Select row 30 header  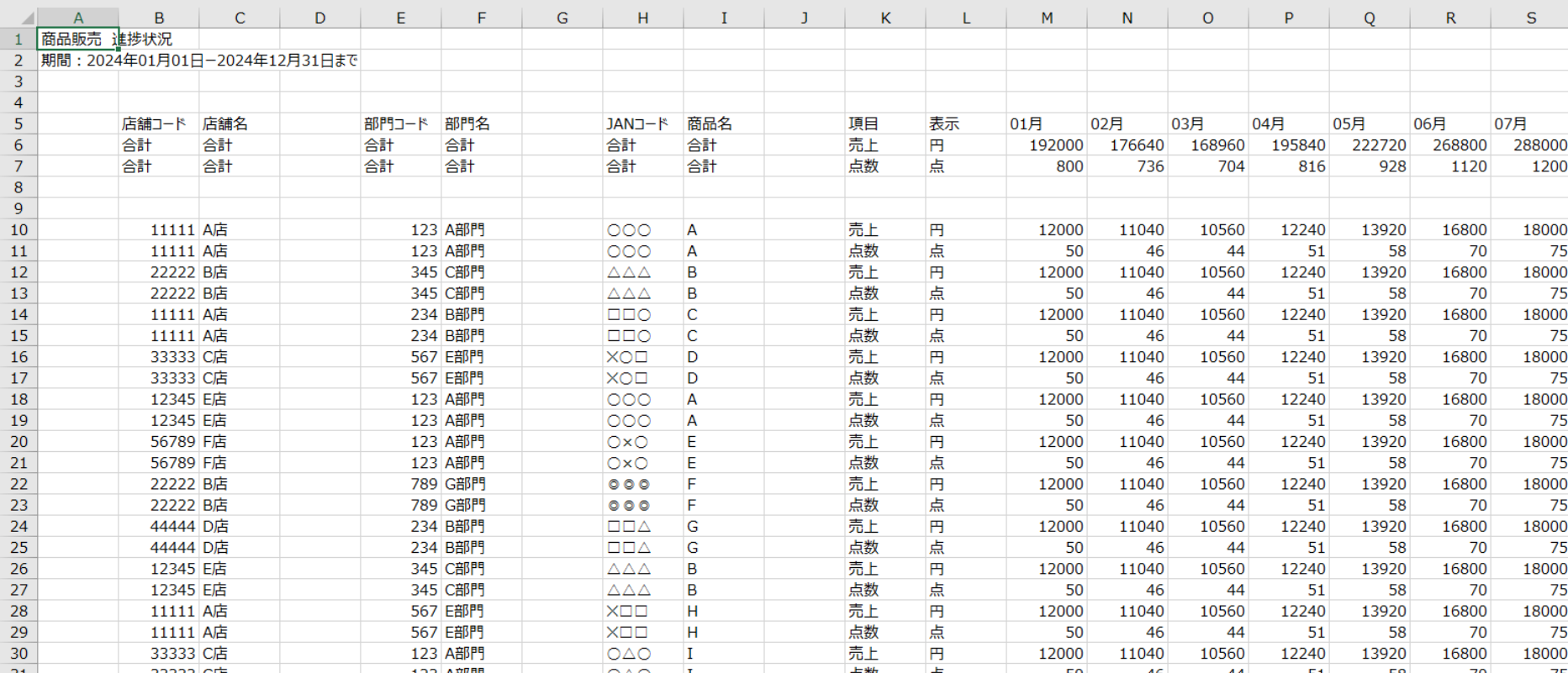18,653
